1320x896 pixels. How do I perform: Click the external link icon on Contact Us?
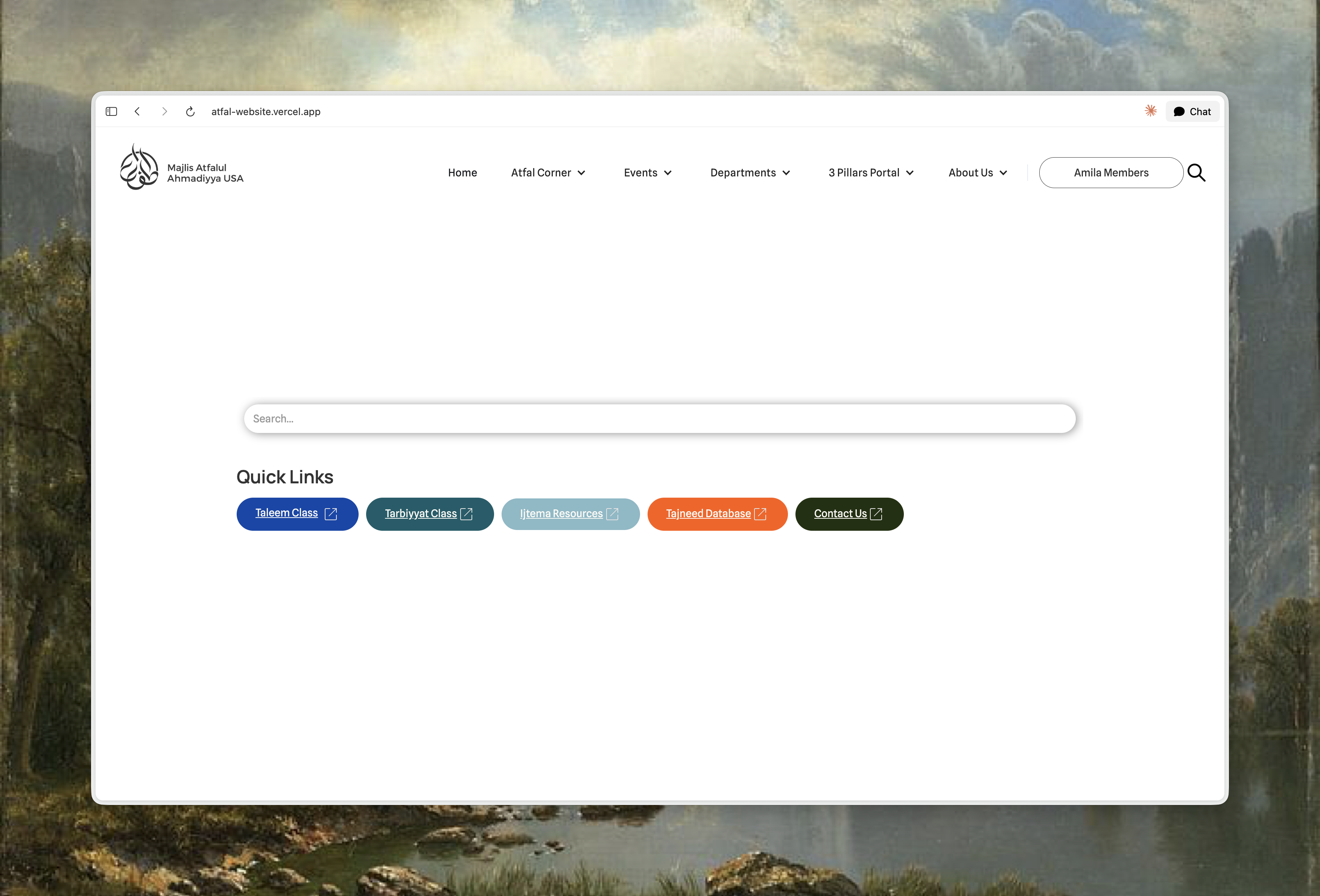[x=876, y=514]
